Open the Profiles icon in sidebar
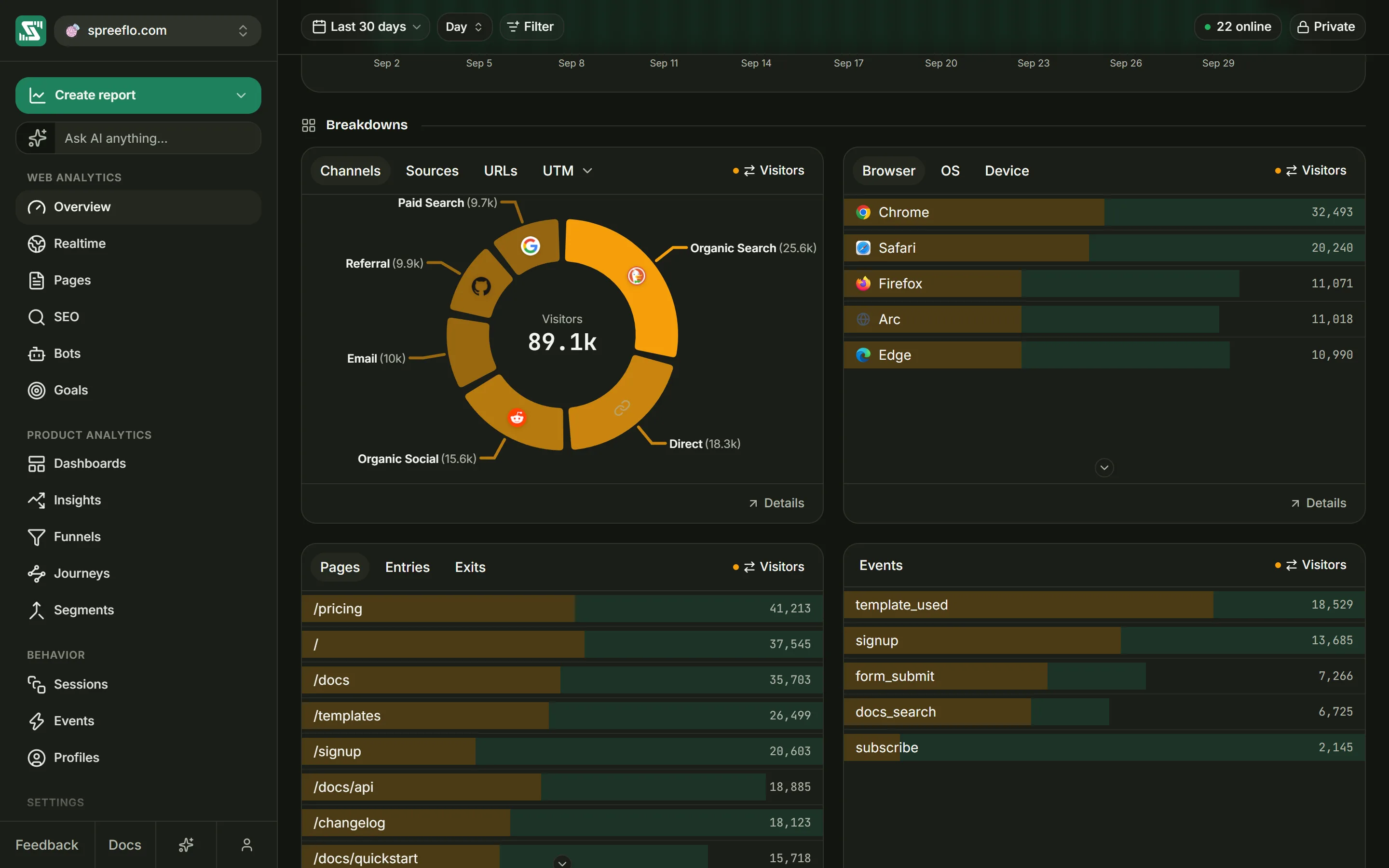The height and width of the screenshot is (868, 1389). [36, 758]
